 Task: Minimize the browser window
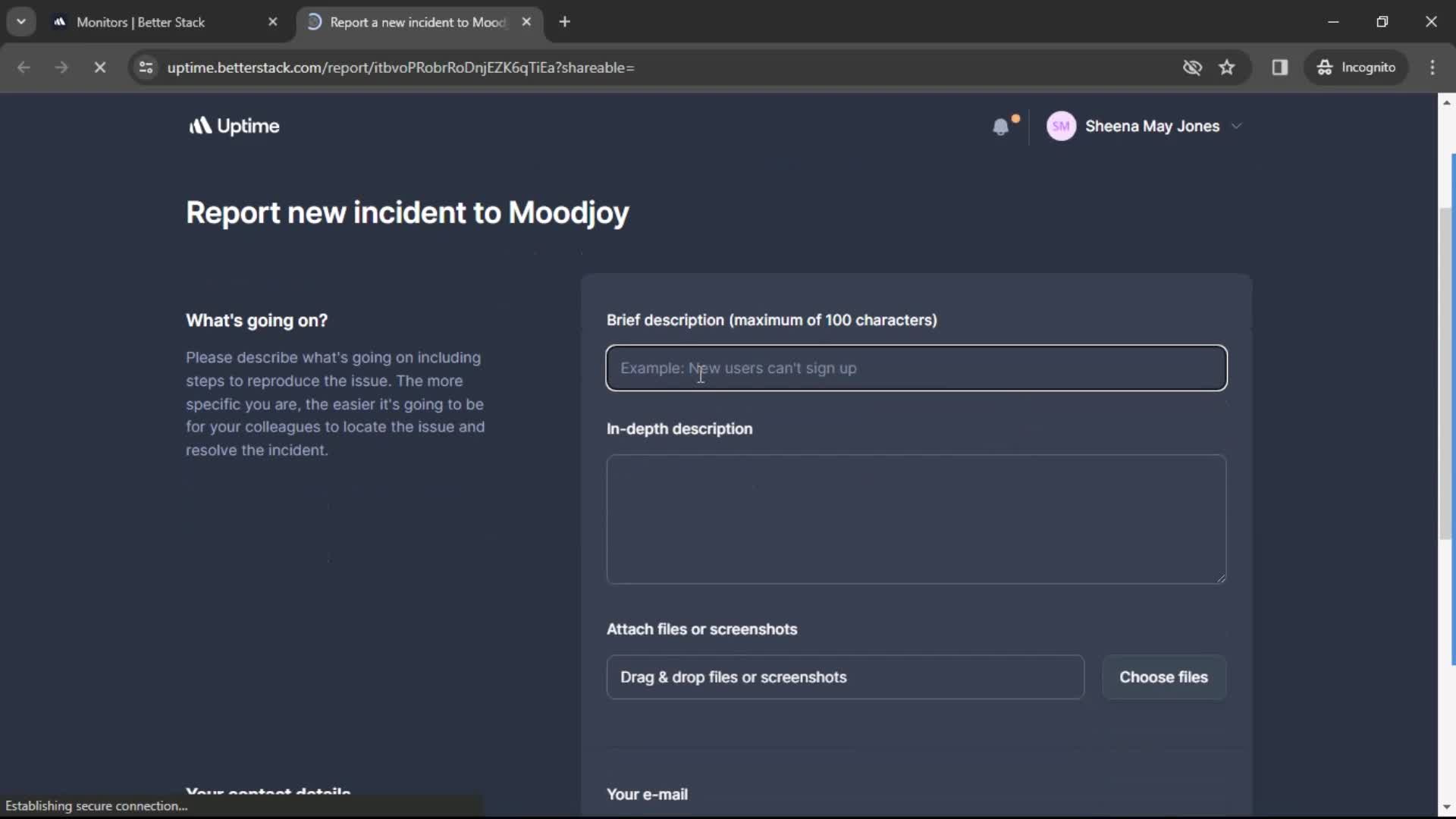pyautogui.click(x=1333, y=21)
